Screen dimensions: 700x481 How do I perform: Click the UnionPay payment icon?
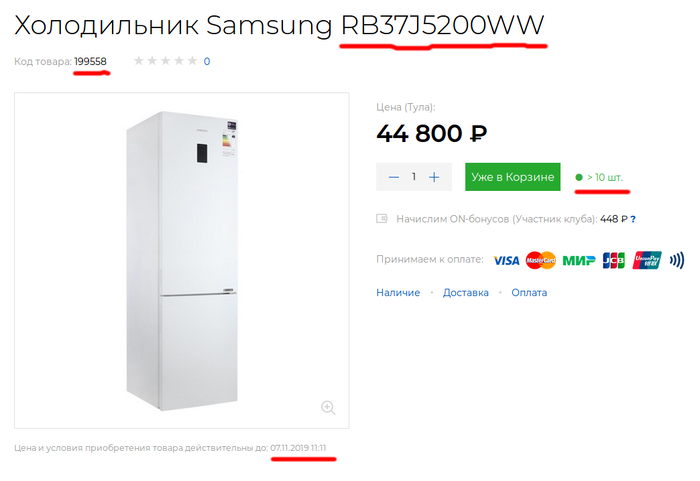point(646,260)
